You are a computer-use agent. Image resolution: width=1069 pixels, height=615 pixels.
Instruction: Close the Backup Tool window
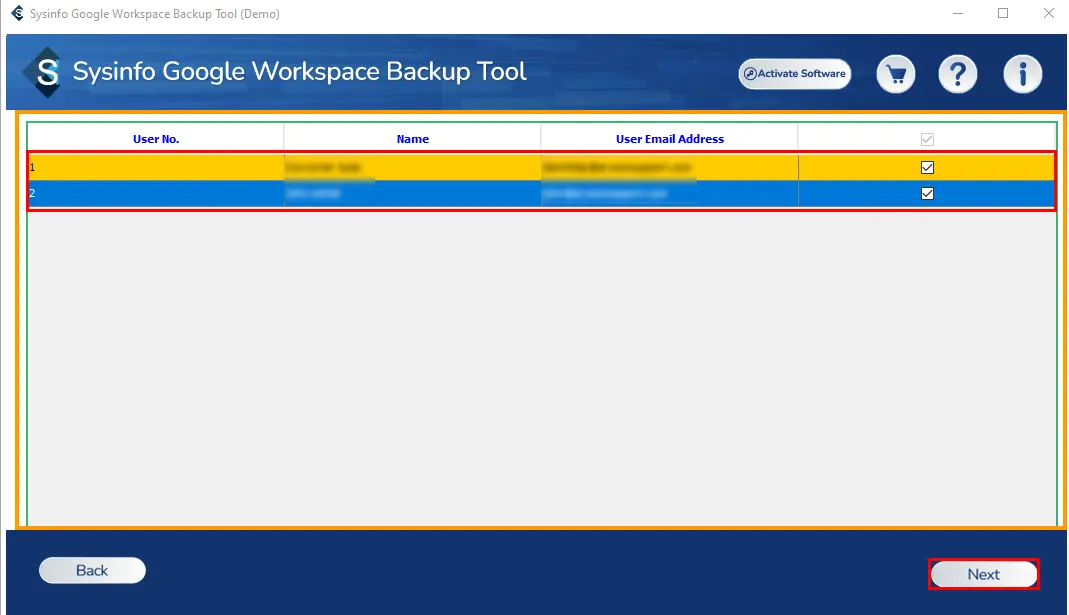pyautogui.click(x=1049, y=14)
